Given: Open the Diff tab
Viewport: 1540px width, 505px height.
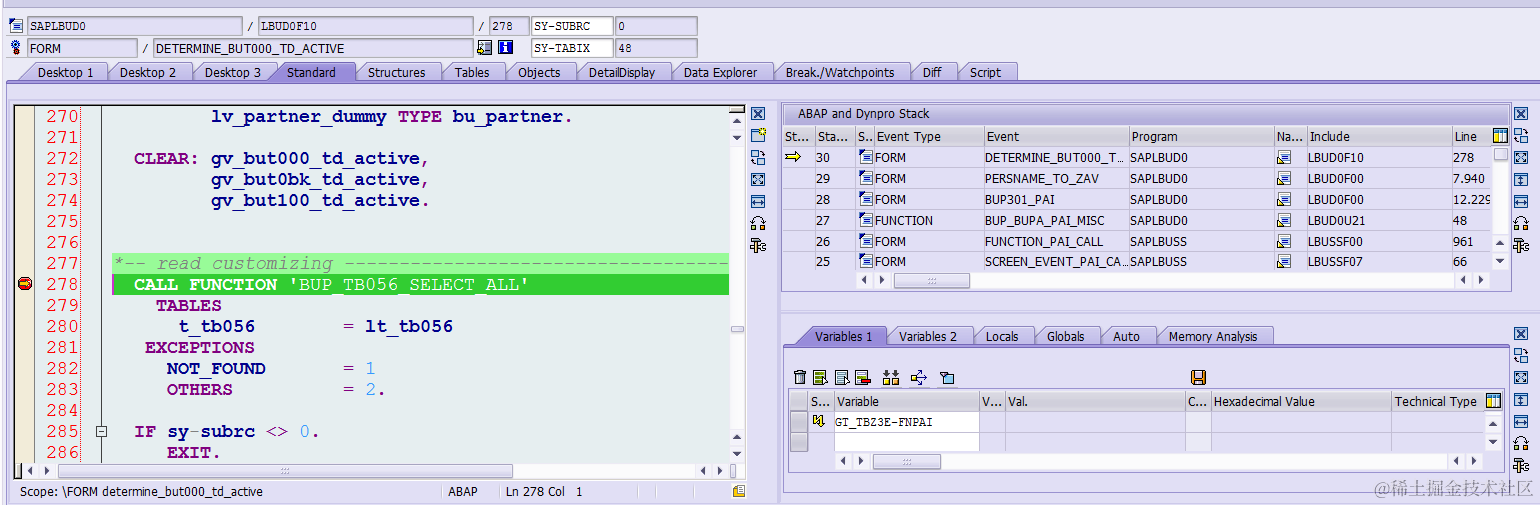Looking at the screenshot, I should [931, 72].
